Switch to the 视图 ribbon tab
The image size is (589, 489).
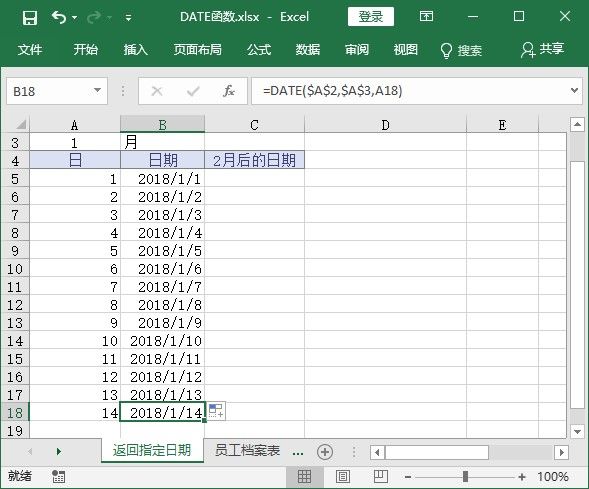tap(406, 50)
